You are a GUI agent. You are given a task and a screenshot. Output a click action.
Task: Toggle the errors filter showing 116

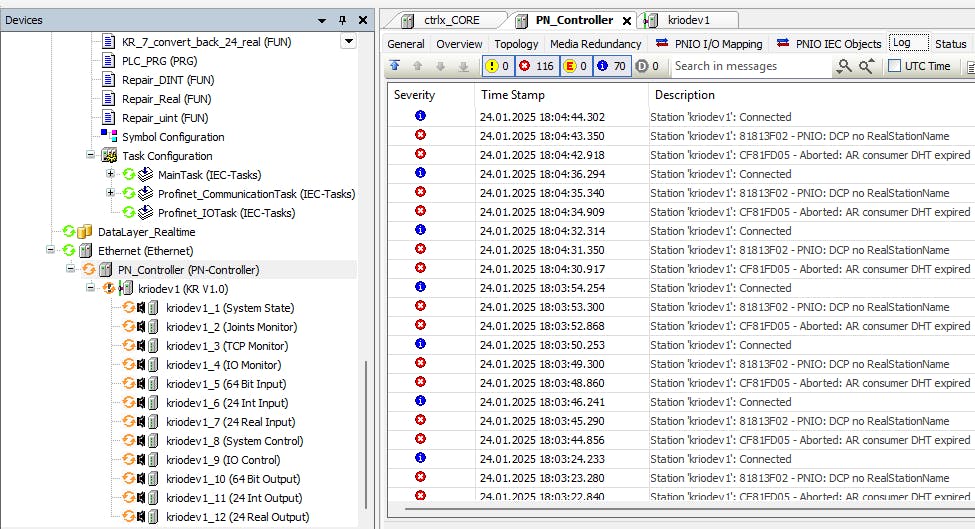click(536, 66)
